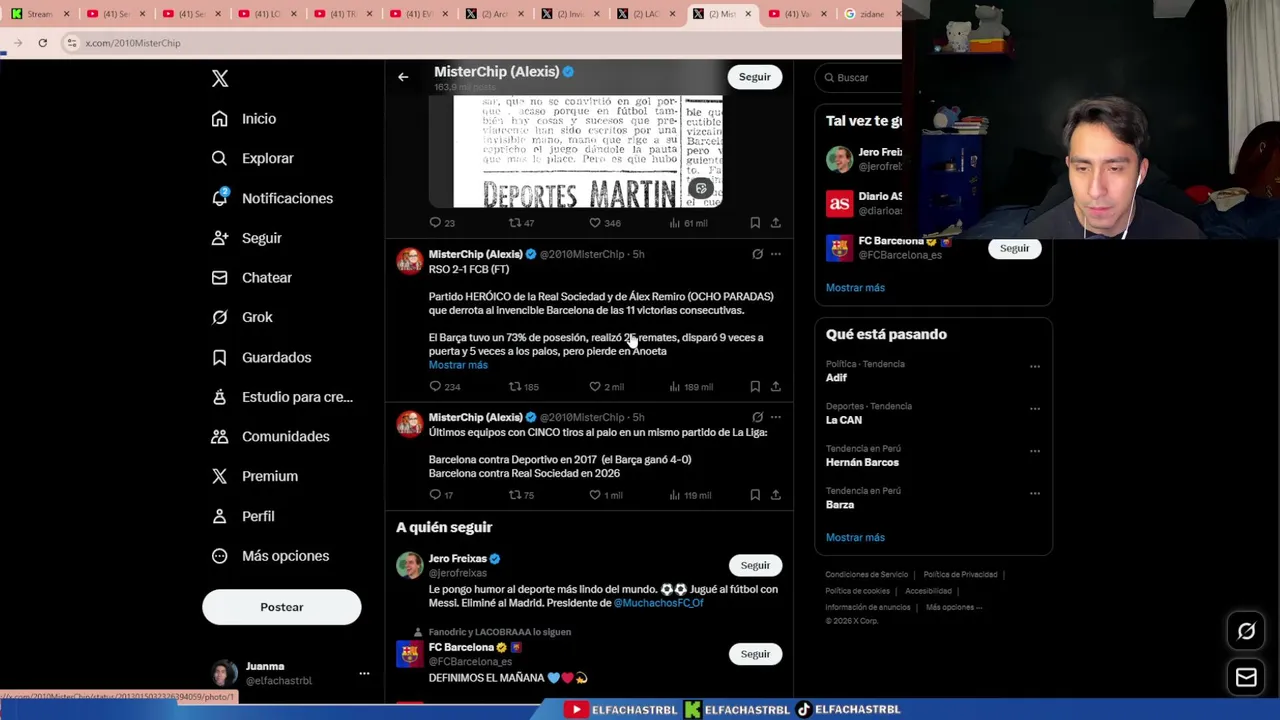Image resolution: width=1280 pixels, height=720 pixels.
Task: Show more trends under Qué está pasando
Action: pos(855,537)
